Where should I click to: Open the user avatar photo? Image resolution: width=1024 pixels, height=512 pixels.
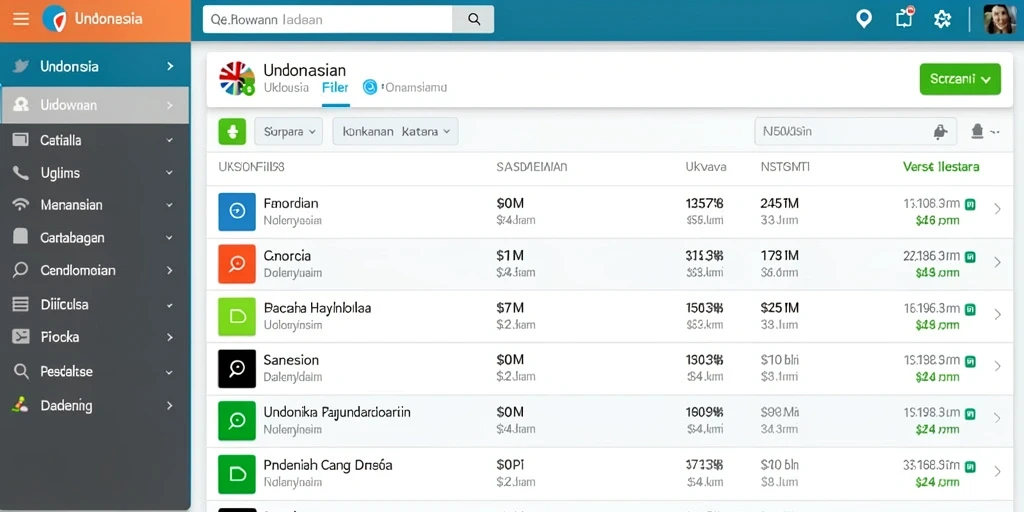click(x=1000, y=19)
